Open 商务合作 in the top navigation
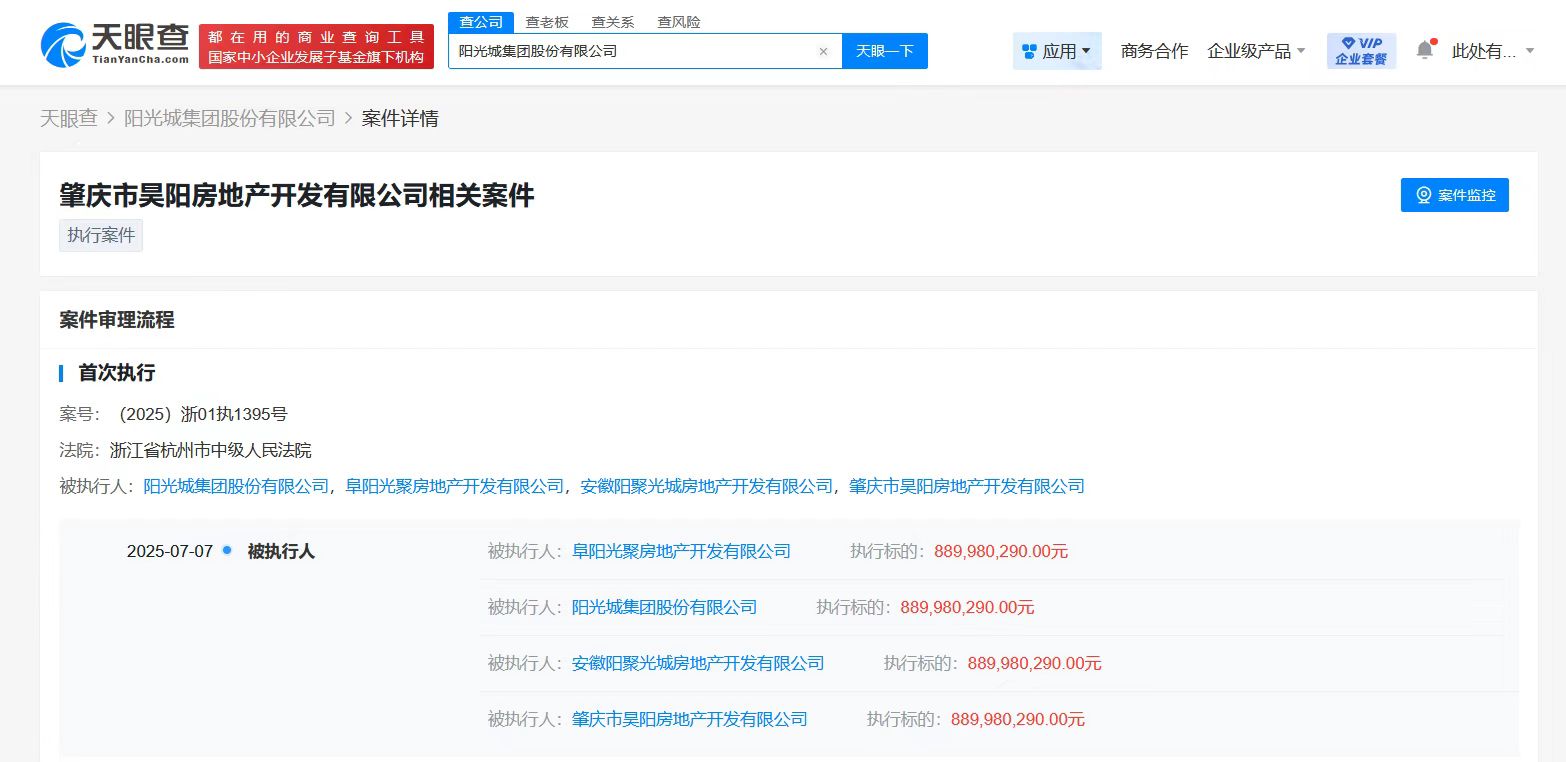 [x=1155, y=51]
